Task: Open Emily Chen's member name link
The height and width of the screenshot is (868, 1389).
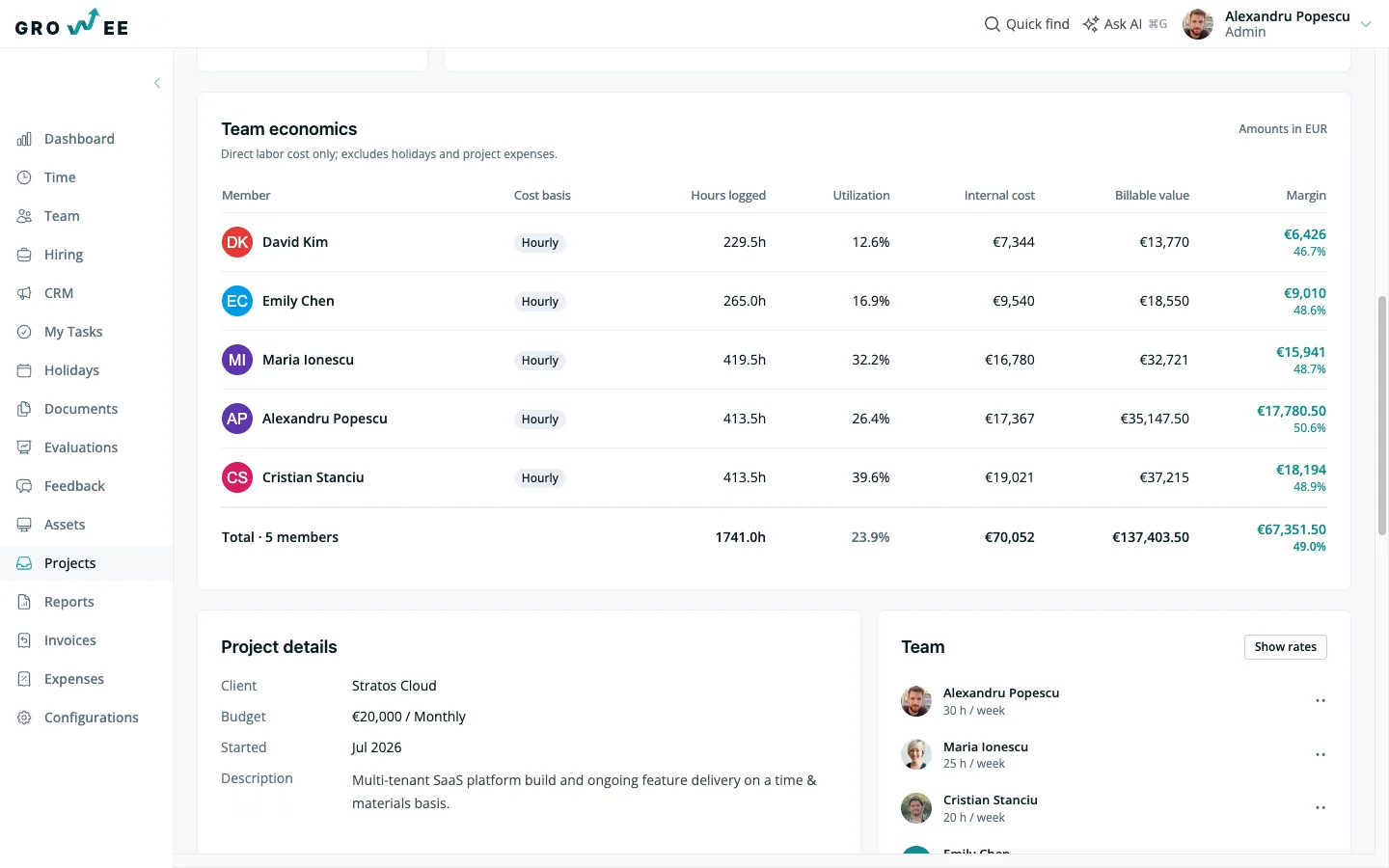Action: coord(298,301)
